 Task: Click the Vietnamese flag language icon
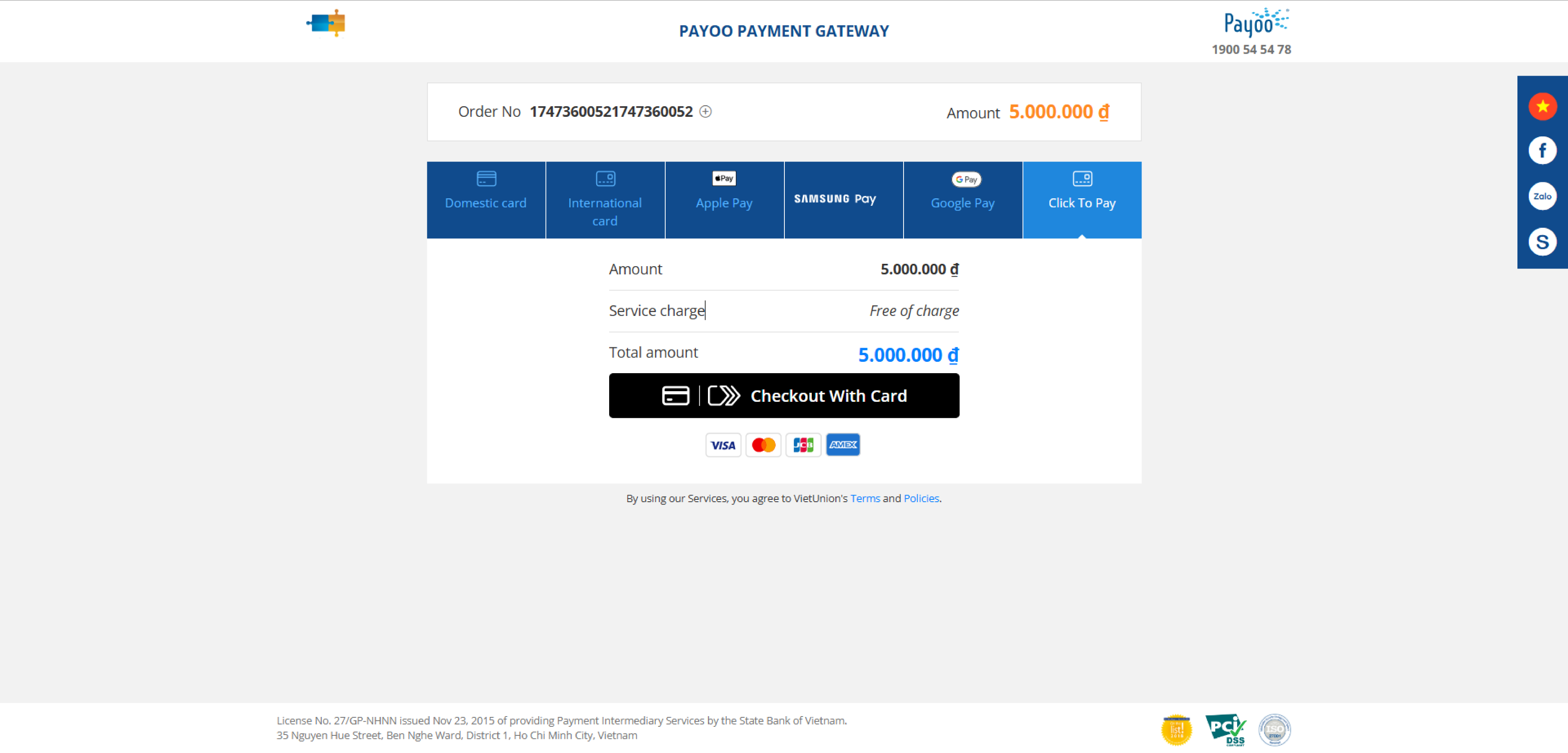(1542, 107)
